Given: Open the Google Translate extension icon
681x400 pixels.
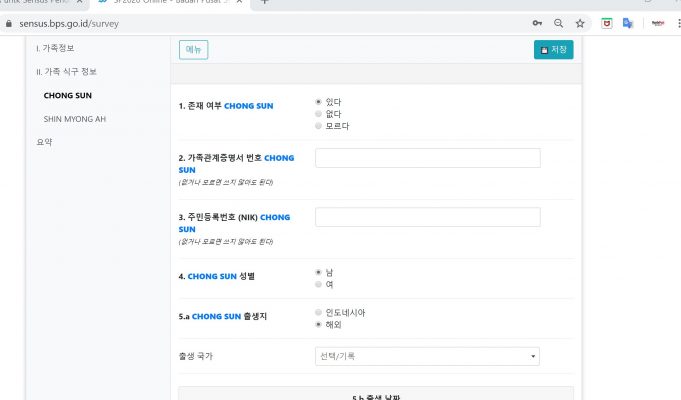Looking at the screenshot, I should [x=628, y=22].
